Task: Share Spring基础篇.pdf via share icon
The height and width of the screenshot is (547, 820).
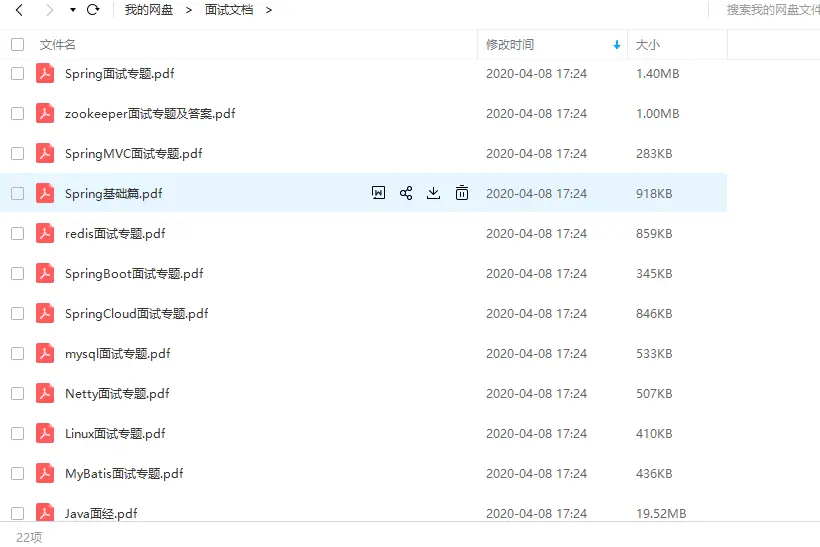Action: (406, 193)
